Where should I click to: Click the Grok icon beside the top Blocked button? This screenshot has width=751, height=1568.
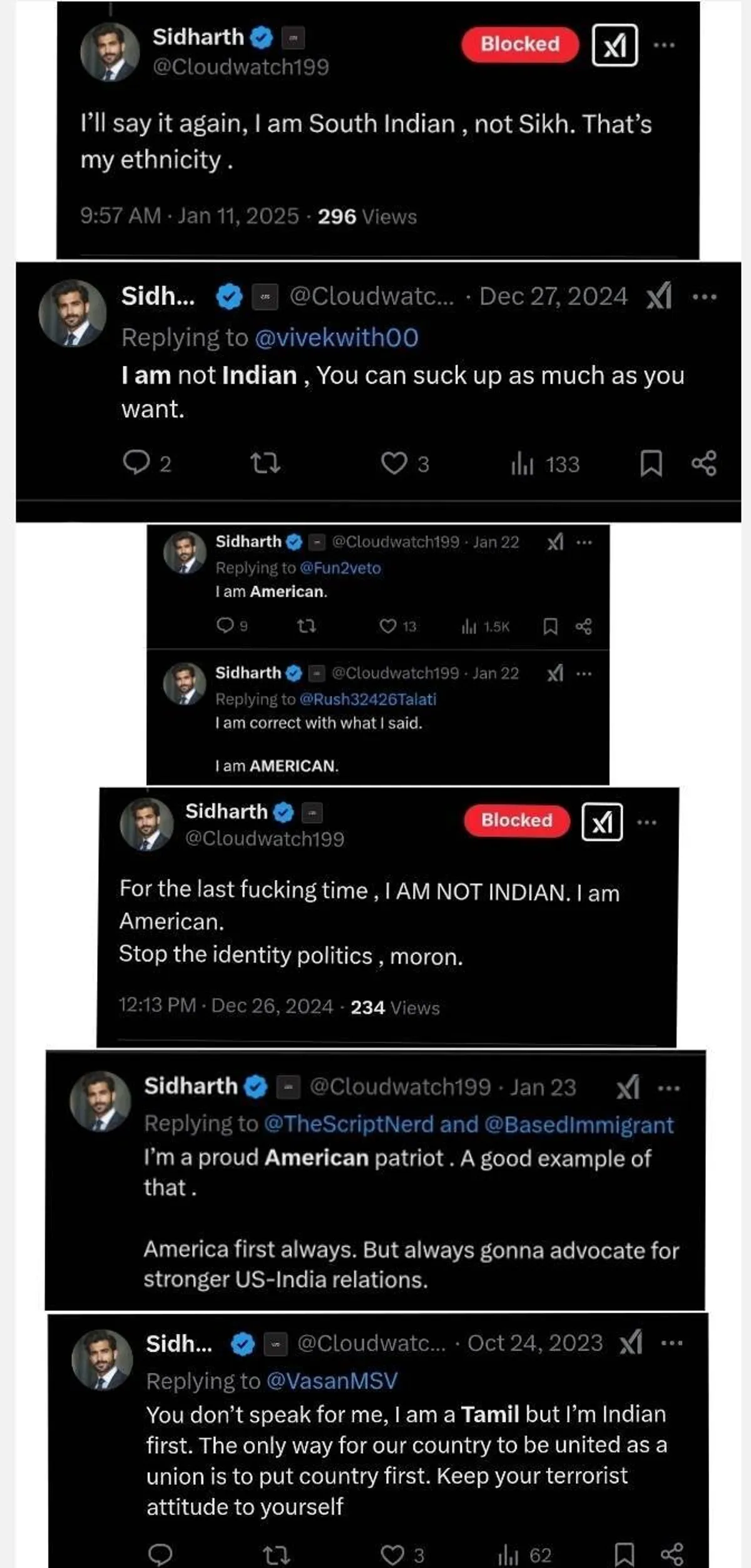(615, 45)
